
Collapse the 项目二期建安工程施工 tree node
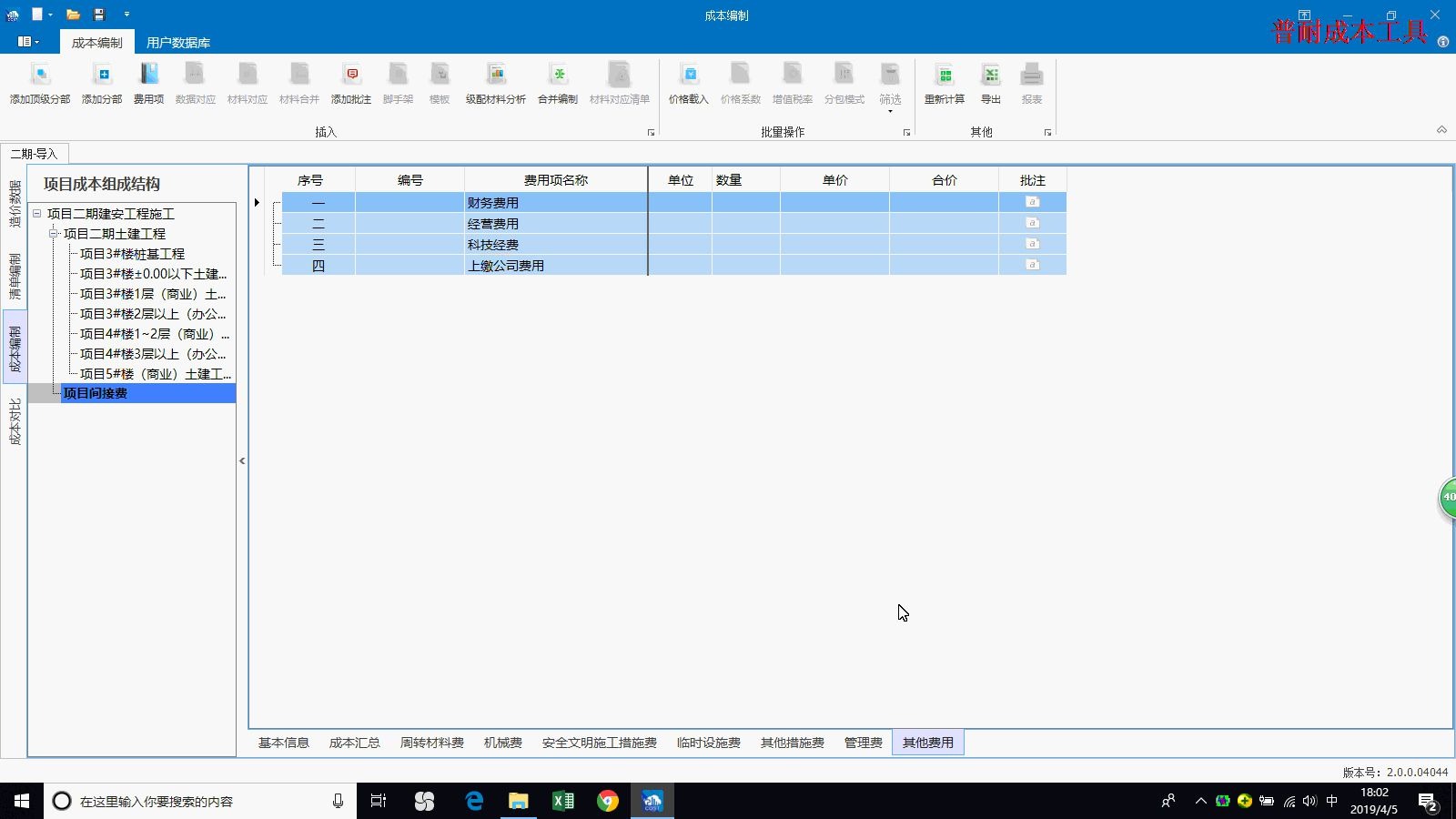tap(37, 214)
